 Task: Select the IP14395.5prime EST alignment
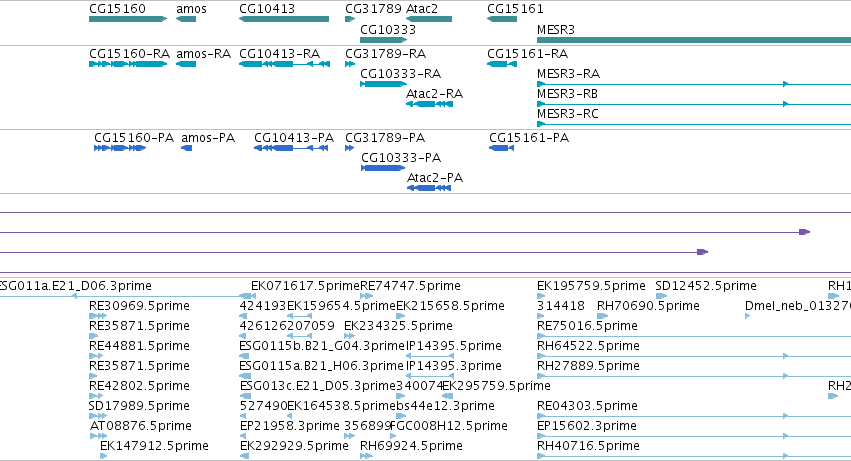[x=430, y=356]
